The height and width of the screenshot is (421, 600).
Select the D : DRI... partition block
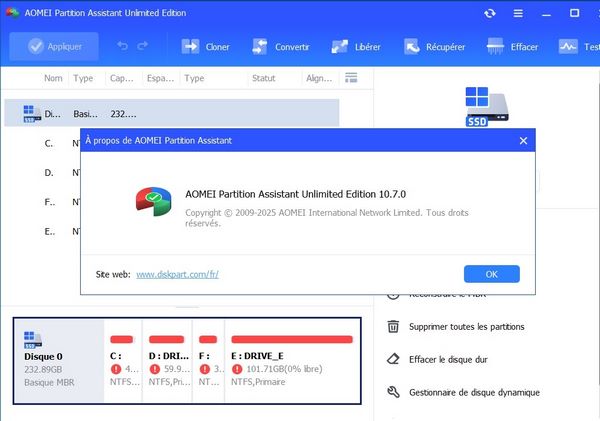(167, 361)
